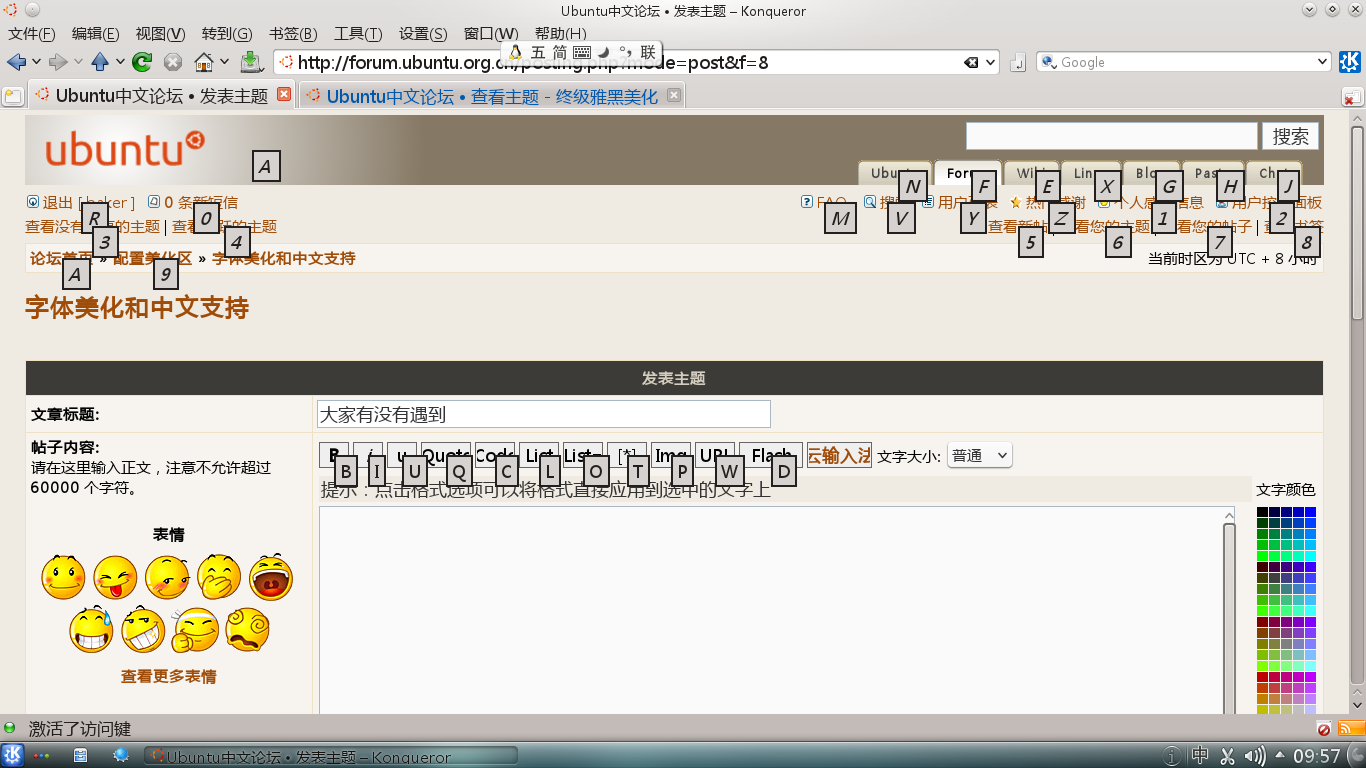Clear the URL bar with erase icon
The width and height of the screenshot is (1366, 768).
coord(970,63)
